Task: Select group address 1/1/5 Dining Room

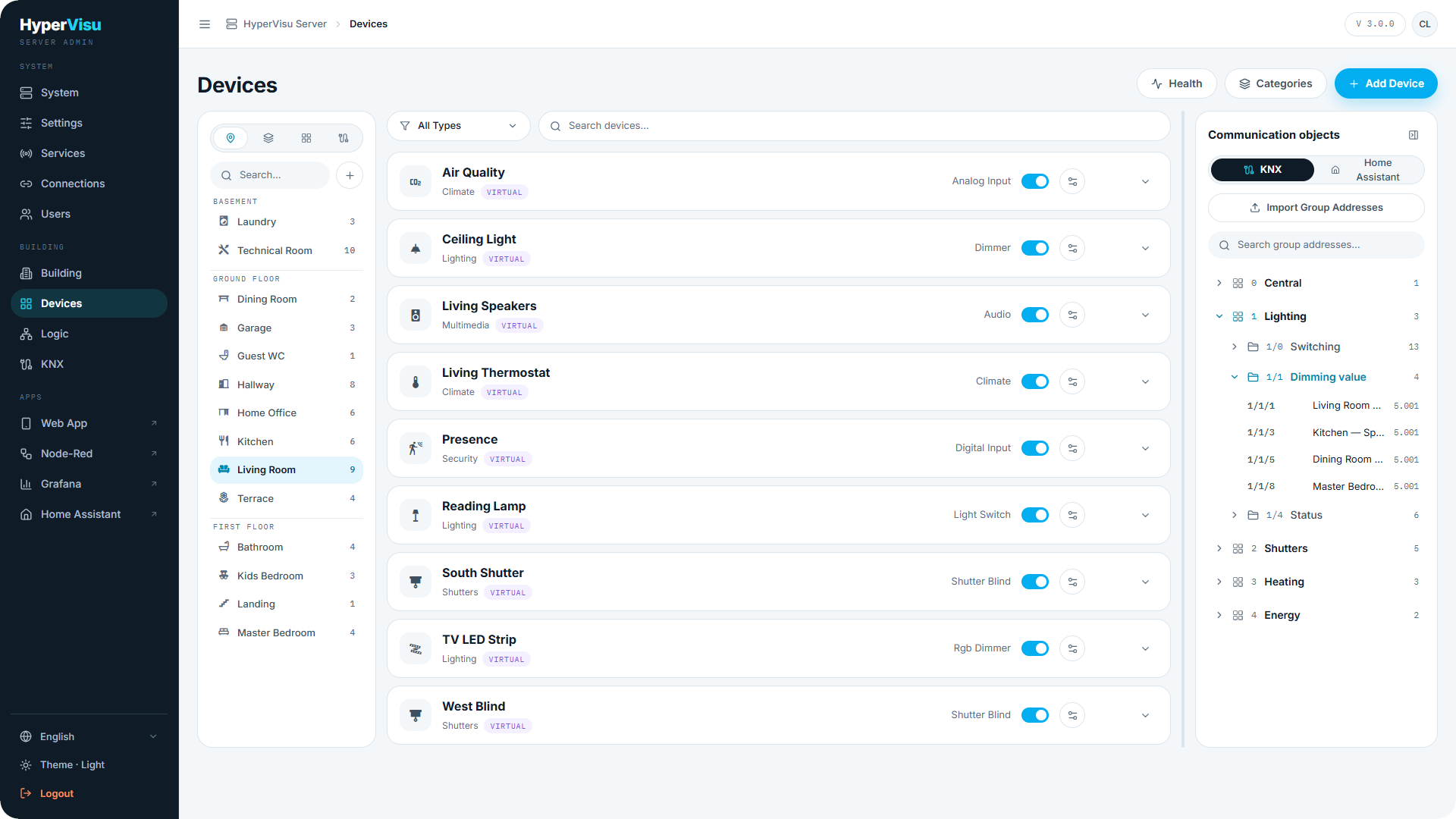Action: pyautogui.click(x=1332, y=460)
